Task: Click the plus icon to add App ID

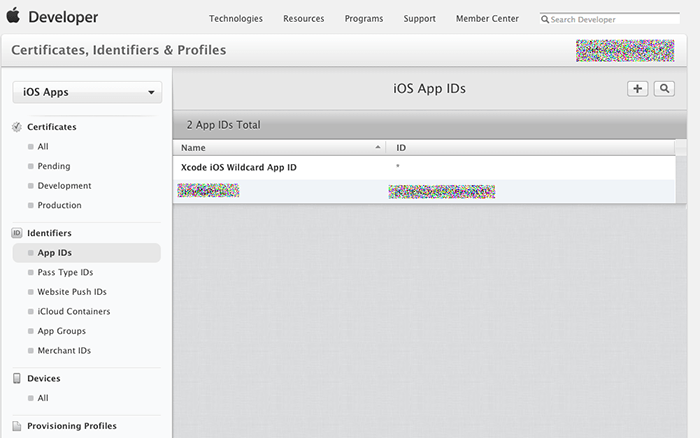Action: (637, 89)
